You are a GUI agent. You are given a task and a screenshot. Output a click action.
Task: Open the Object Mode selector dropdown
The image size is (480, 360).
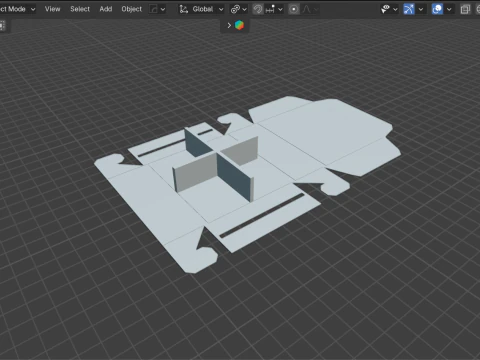[x=17, y=9]
